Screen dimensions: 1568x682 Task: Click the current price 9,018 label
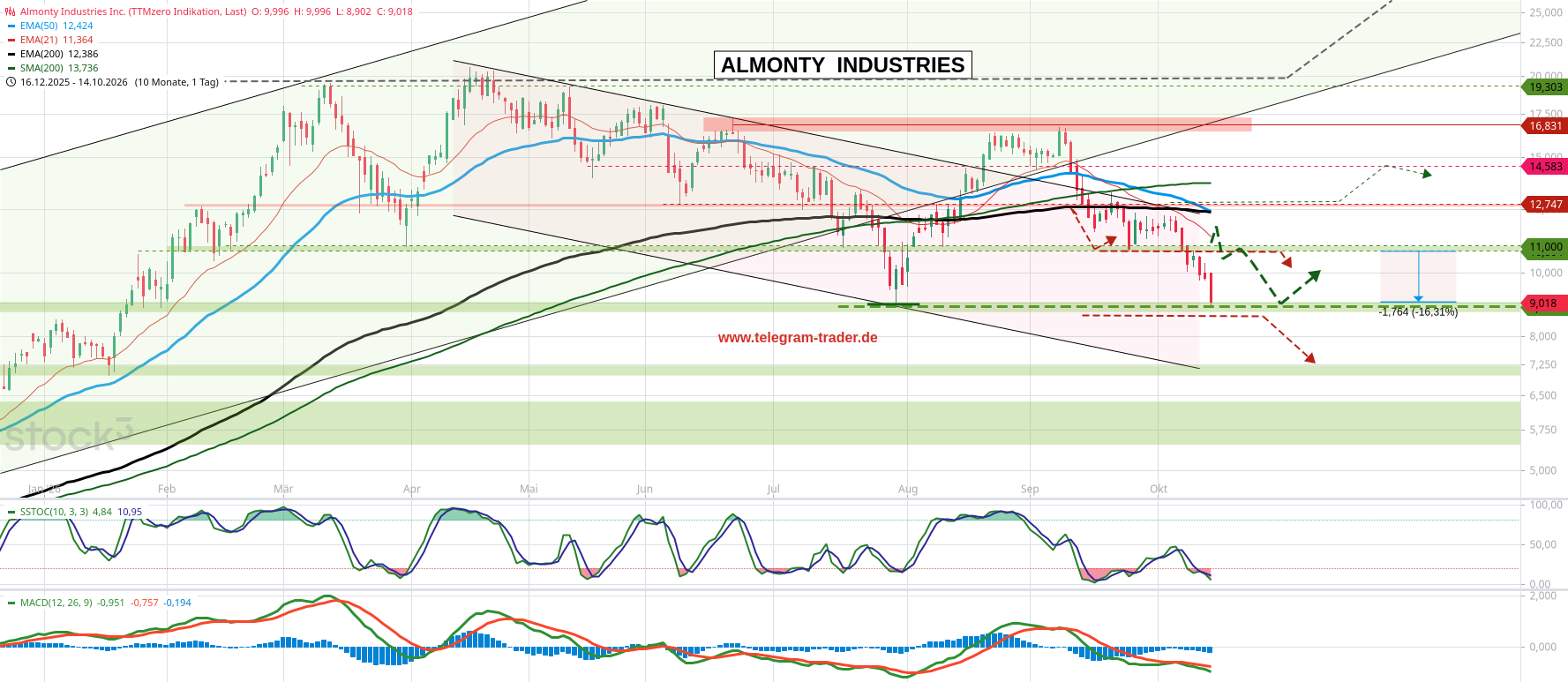pos(1545,304)
